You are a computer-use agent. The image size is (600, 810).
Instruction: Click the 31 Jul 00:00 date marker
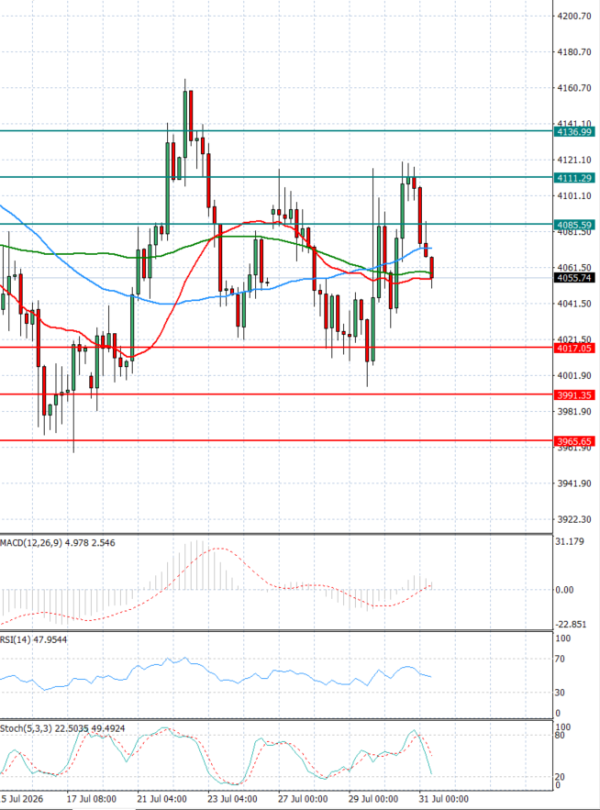[x=443, y=799]
